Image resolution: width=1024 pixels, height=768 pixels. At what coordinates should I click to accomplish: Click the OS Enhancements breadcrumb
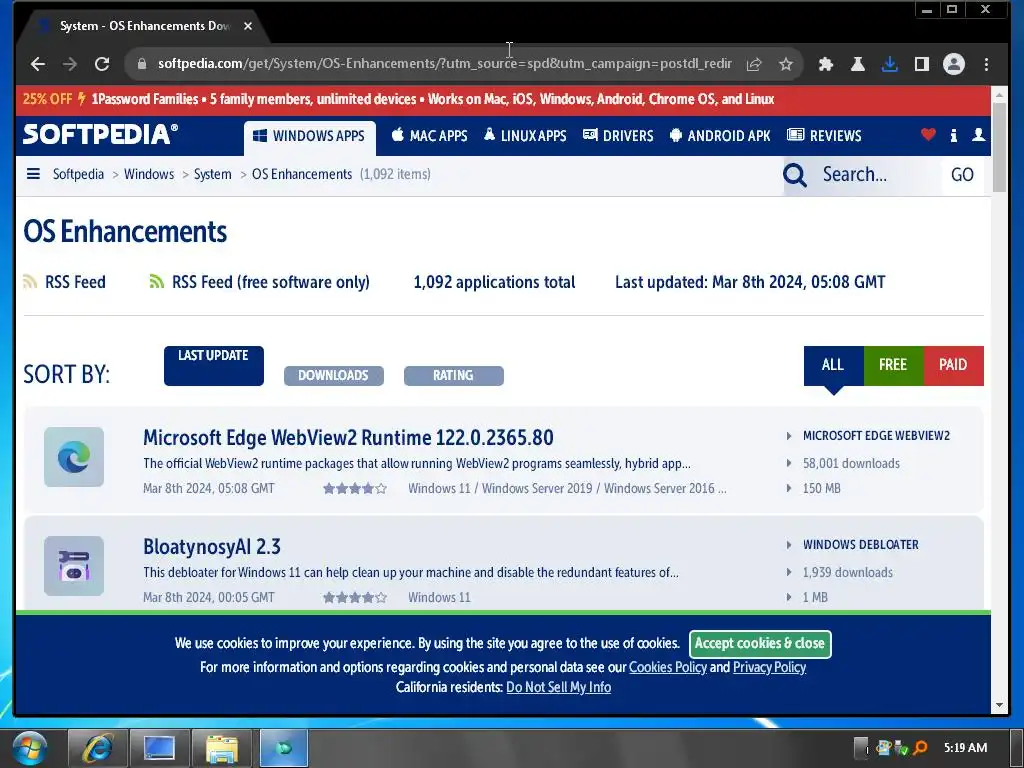tap(302, 174)
